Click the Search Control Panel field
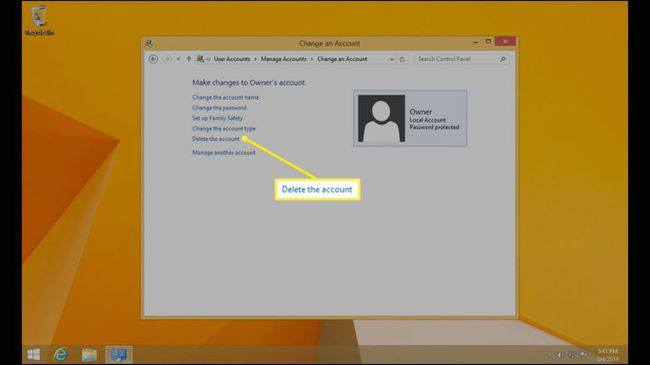Image resolution: width=650 pixels, height=365 pixels. [461, 59]
